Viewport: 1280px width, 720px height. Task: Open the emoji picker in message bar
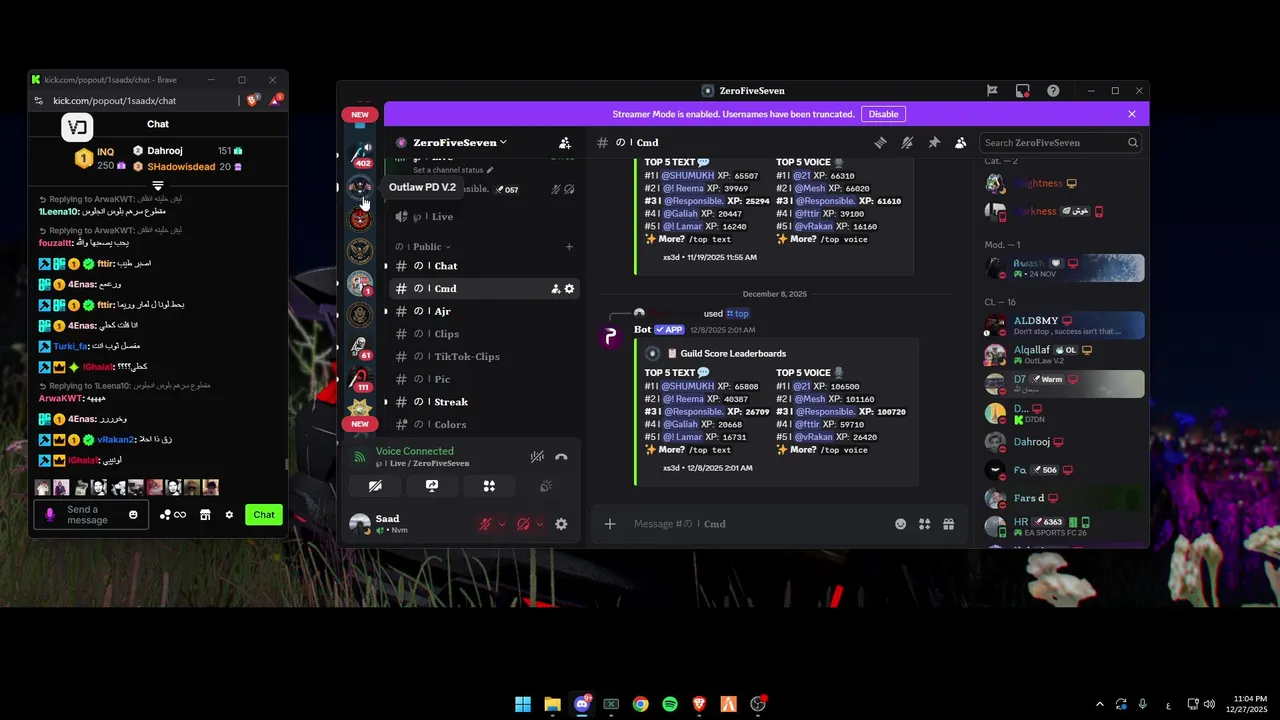[x=901, y=524]
